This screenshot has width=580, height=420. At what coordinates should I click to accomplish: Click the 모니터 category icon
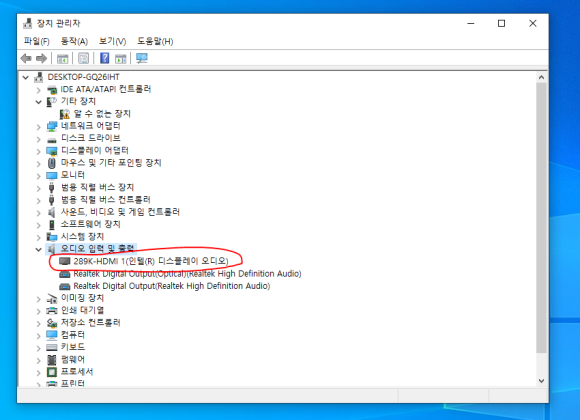click(x=52, y=175)
